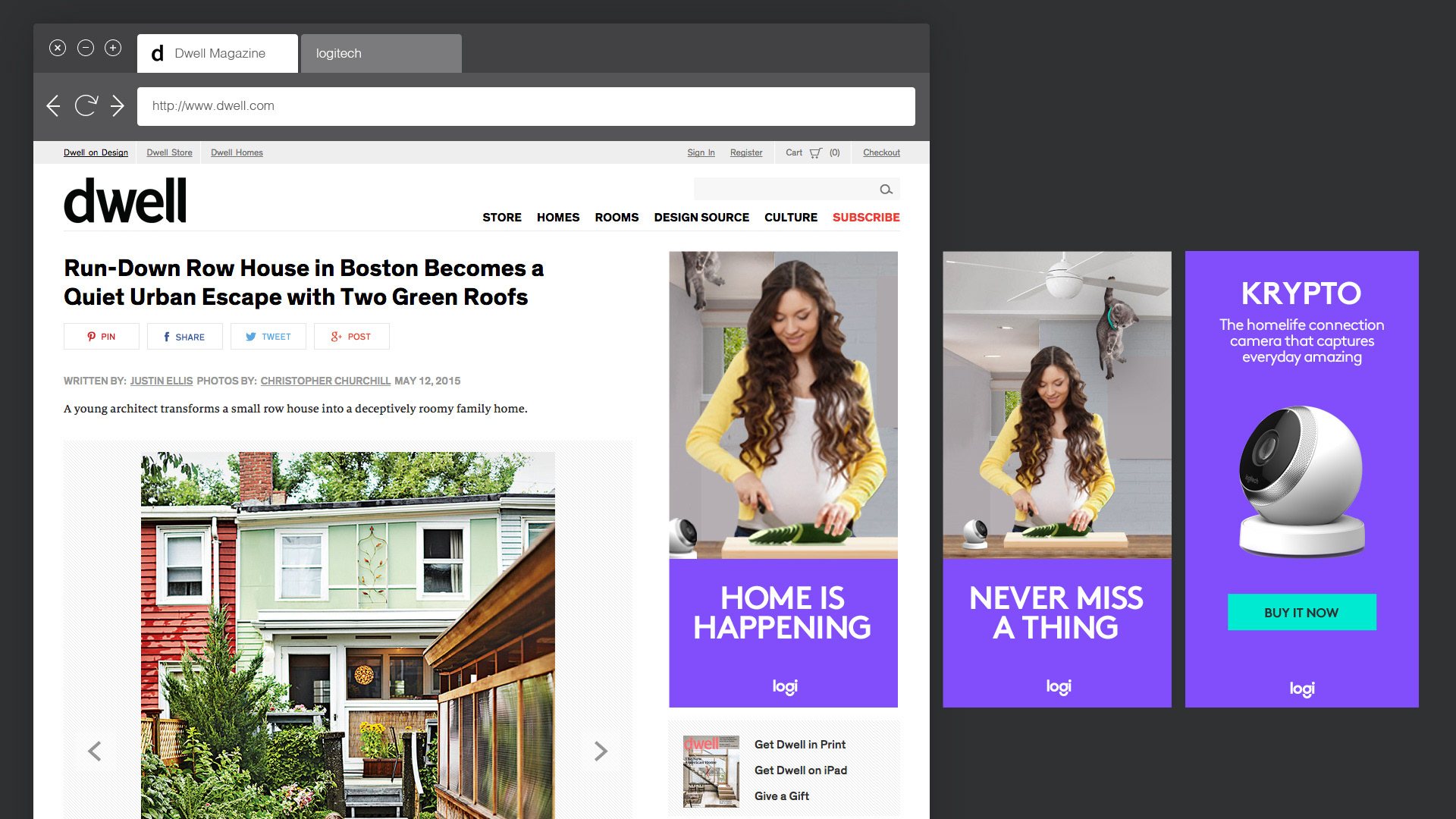
Task: Click the Dwell 'd' favicon on the tab
Action: (158, 54)
